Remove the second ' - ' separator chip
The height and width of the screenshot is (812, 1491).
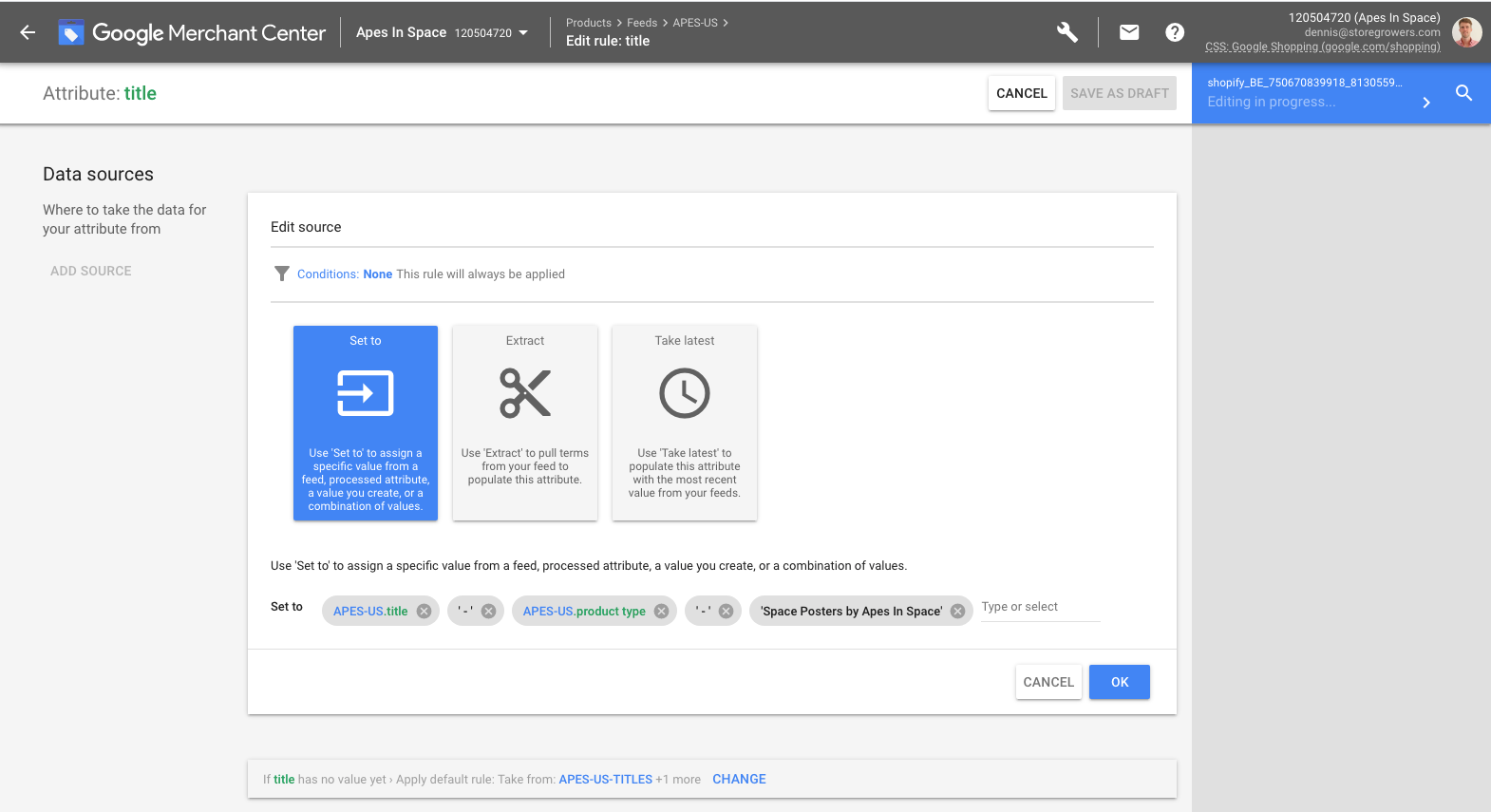(726, 611)
